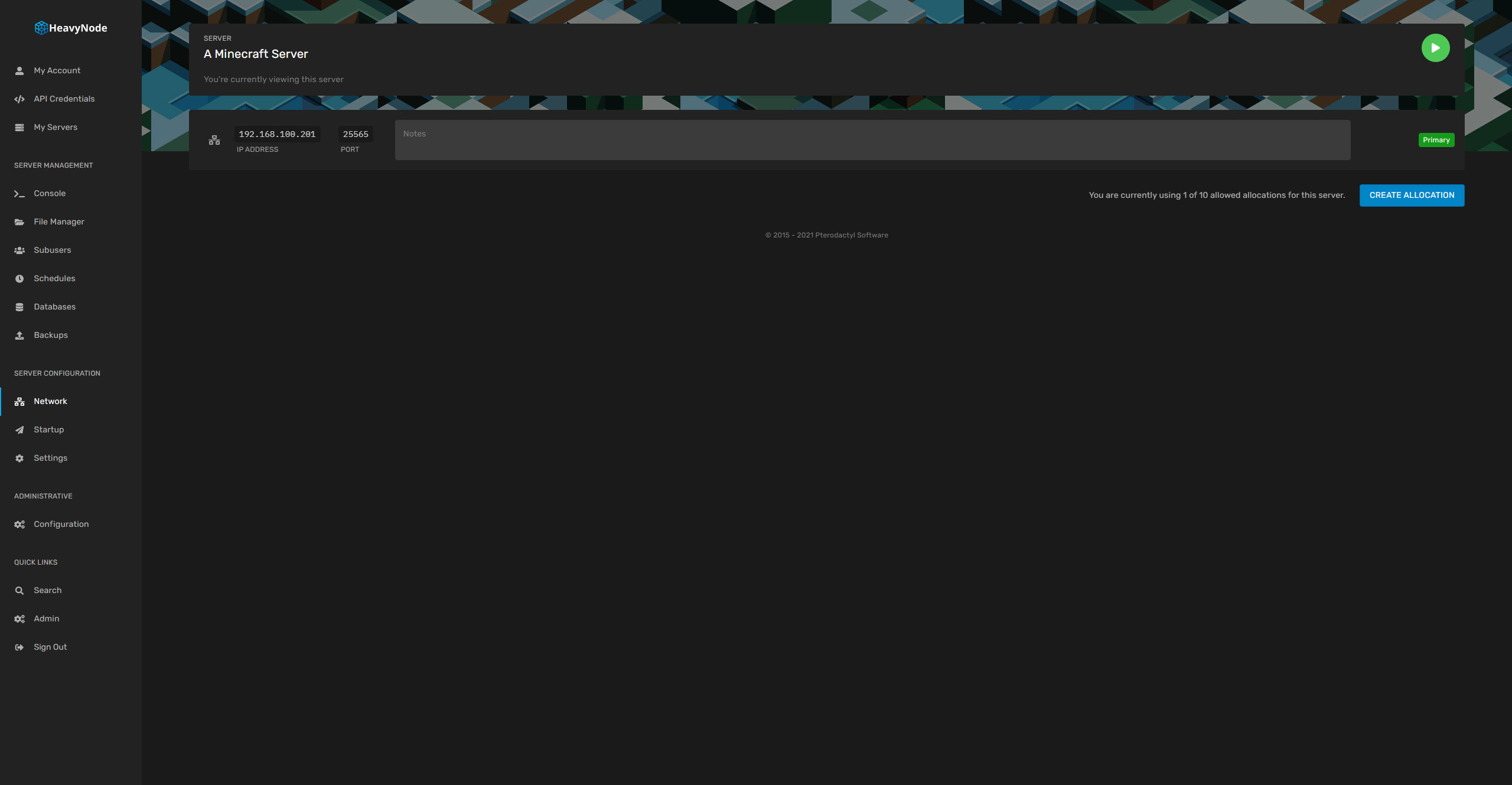Click the Startup paper plane icon
The image size is (1512, 785).
[x=19, y=429]
